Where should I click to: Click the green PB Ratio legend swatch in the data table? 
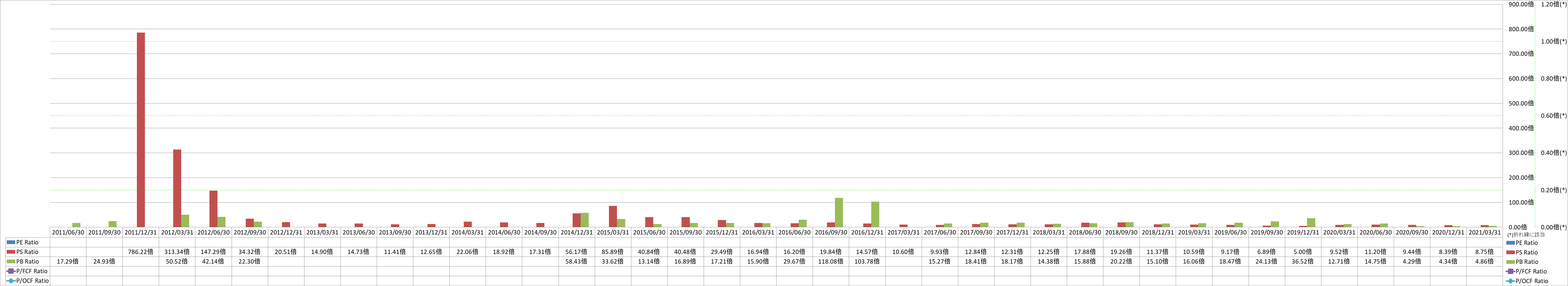11,262
